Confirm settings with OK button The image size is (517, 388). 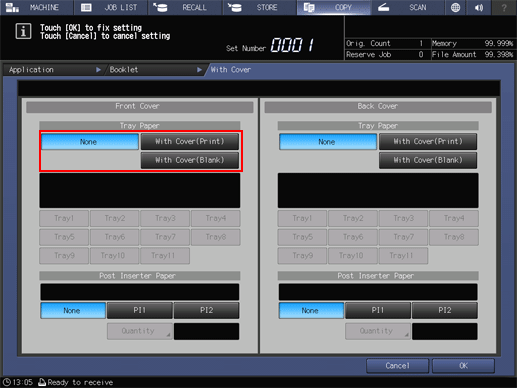click(463, 366)
